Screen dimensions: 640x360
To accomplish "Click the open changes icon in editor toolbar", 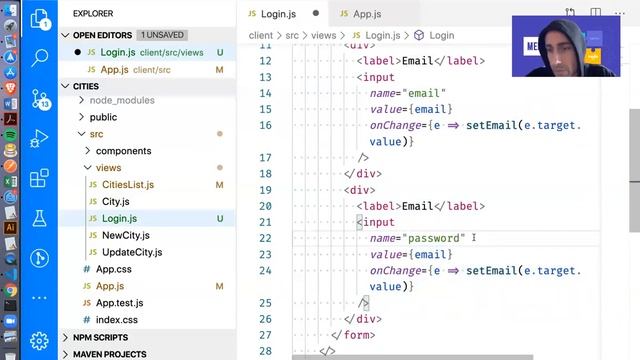I will pyautogui.click(x=570, y=12).
